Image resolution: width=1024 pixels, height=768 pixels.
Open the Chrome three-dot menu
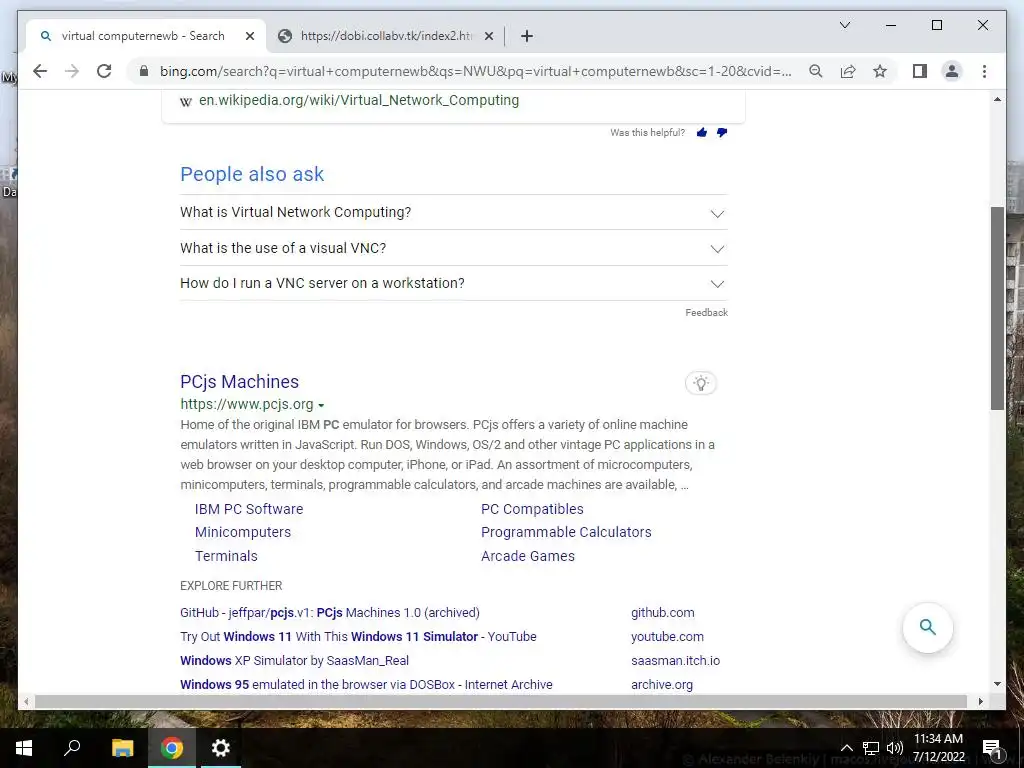point(984,71)
